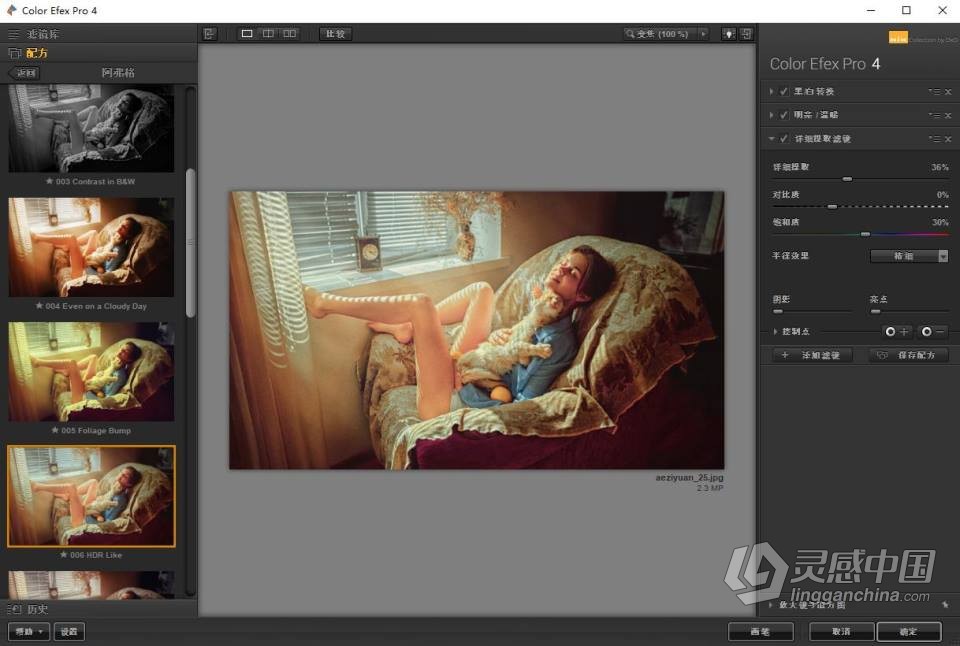
Task: Click the aeziyuan_25.jpg file name
Action: (x=689, y=478)
